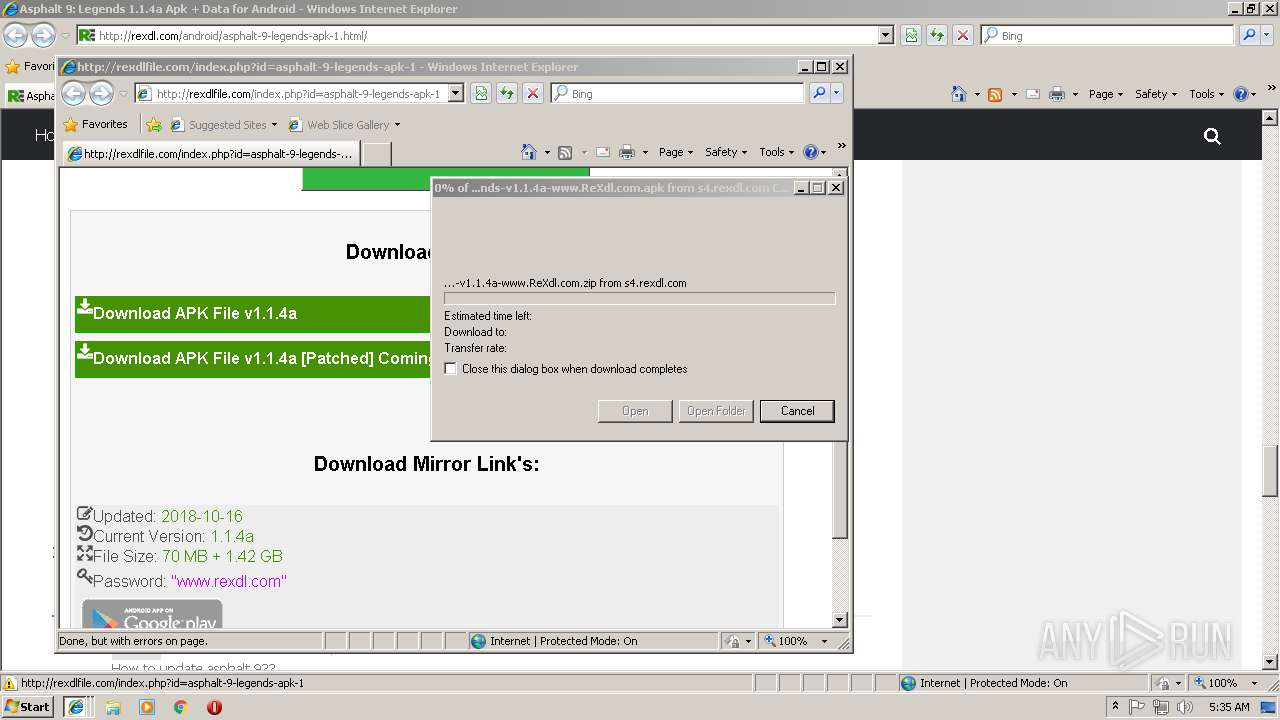Click Download APK File v1.1.4a link
The image size is (1280, 720).
194,313
